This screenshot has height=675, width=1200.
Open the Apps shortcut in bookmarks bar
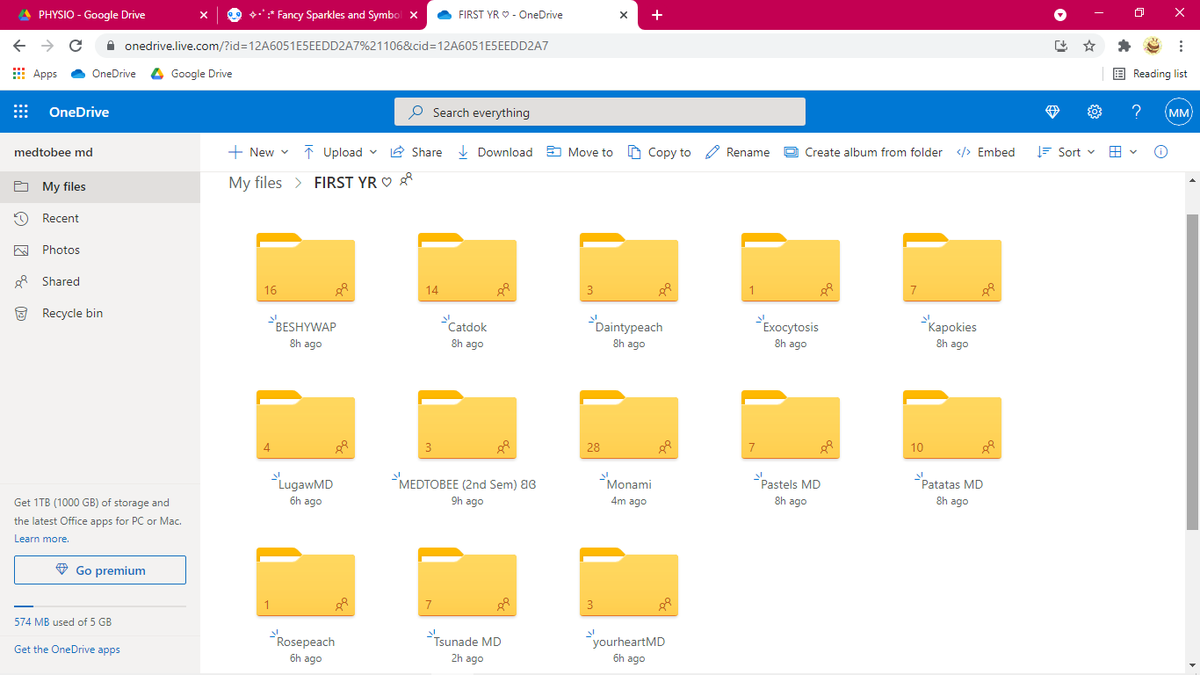(35, 74)
